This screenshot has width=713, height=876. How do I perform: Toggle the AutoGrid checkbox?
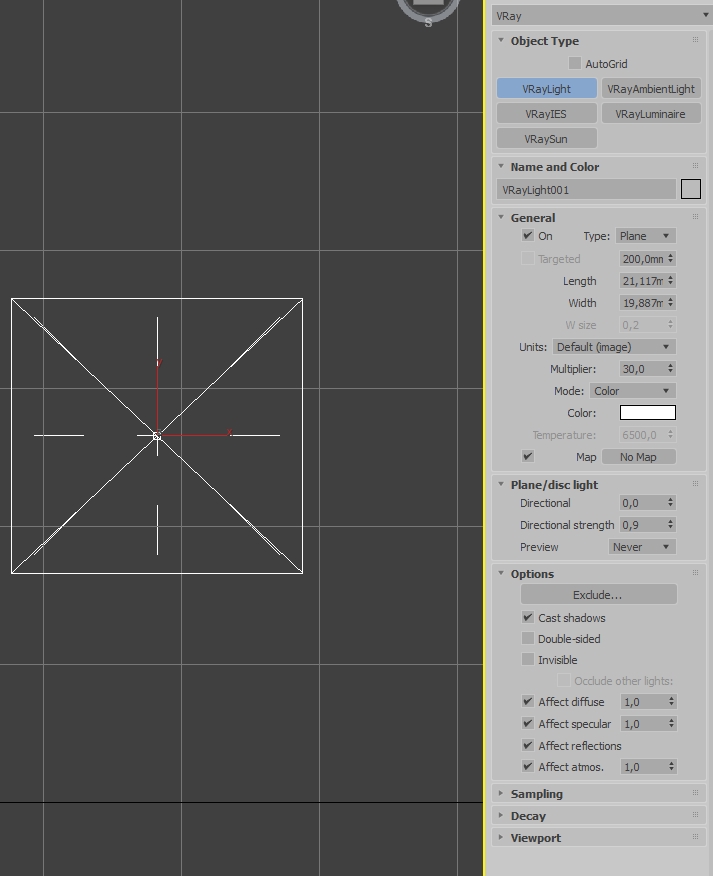pos(575,64)
